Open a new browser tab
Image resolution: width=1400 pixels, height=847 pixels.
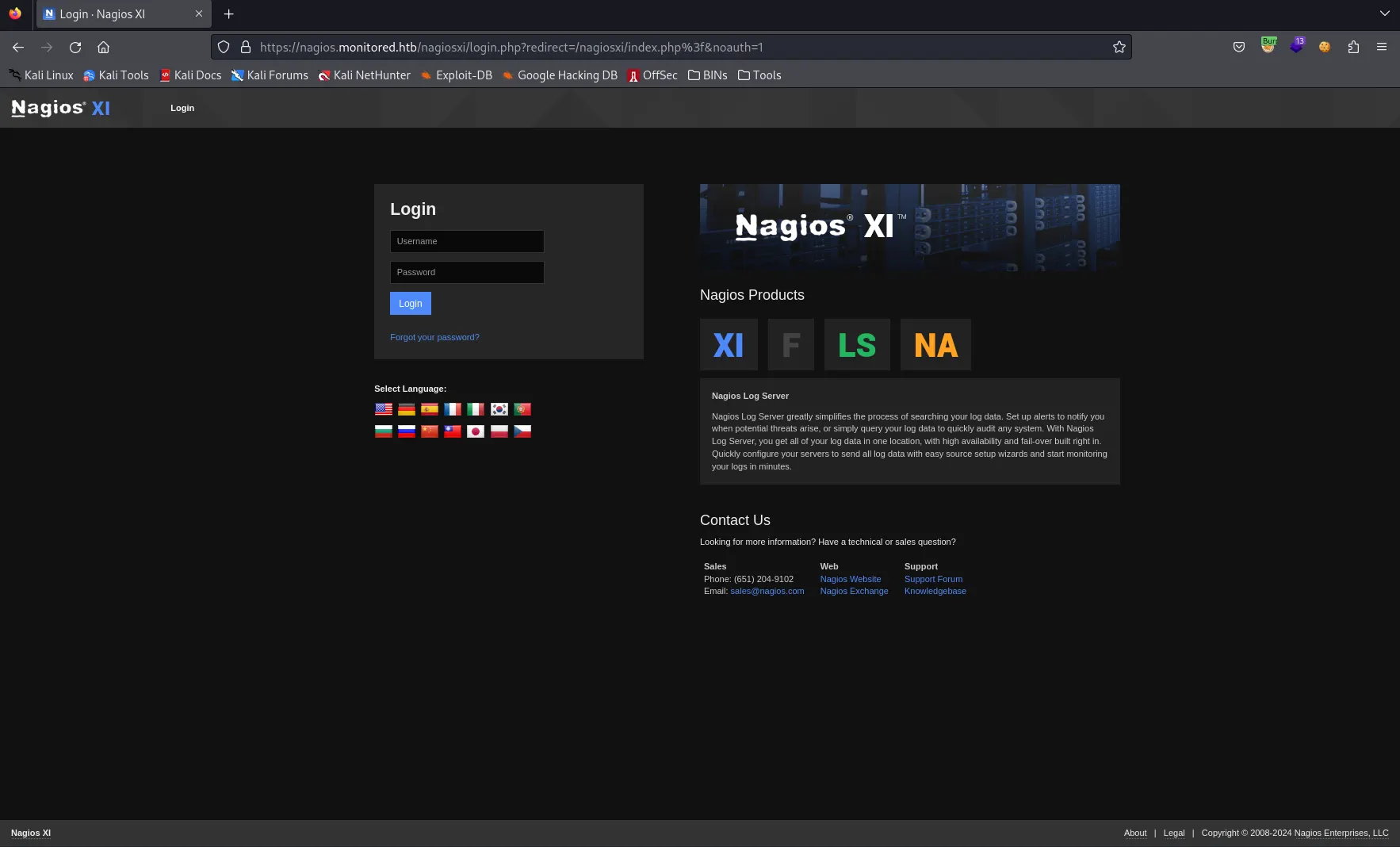[x=228, y=13]
